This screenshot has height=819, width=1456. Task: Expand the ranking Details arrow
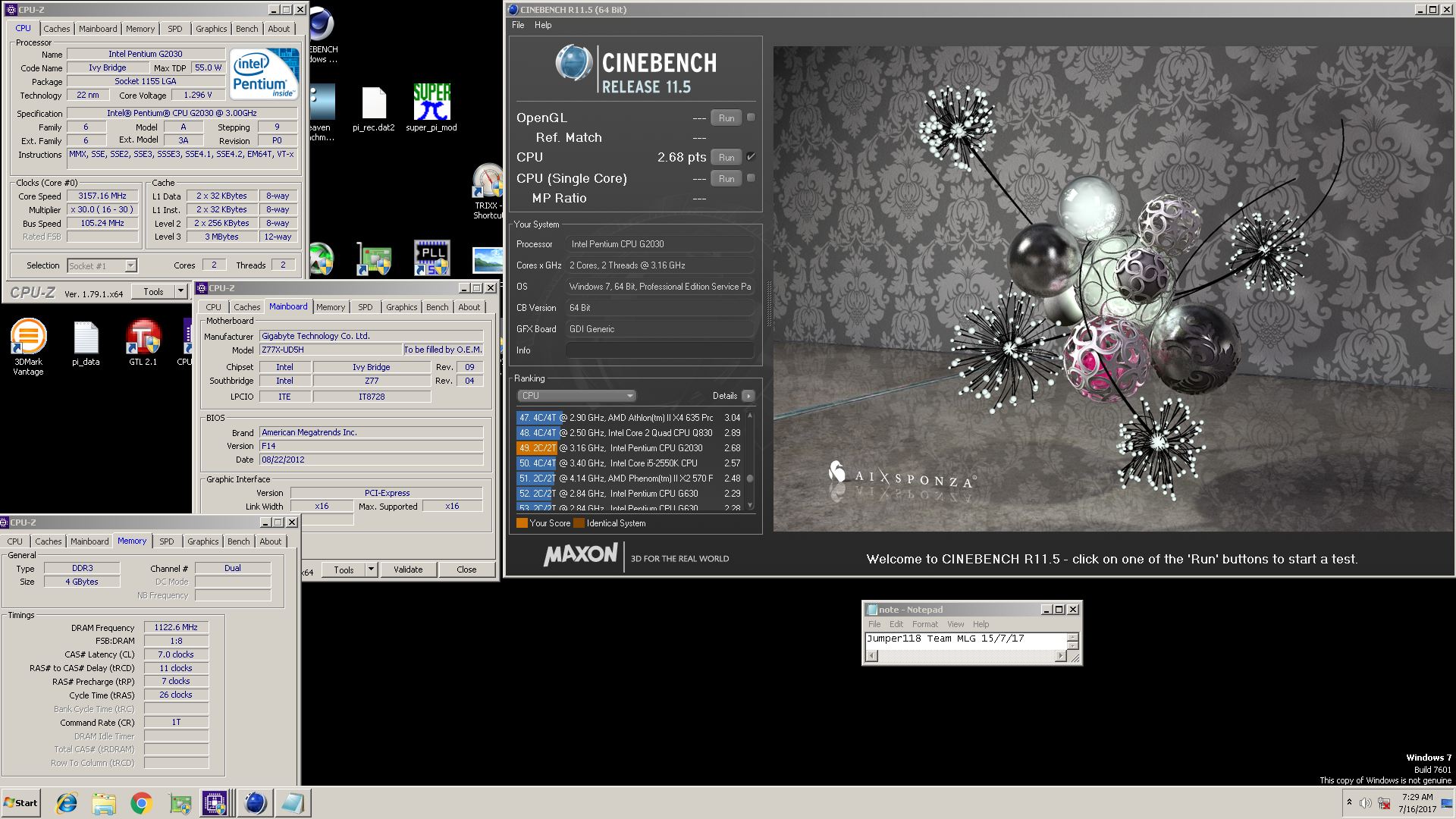pos(748,396)
